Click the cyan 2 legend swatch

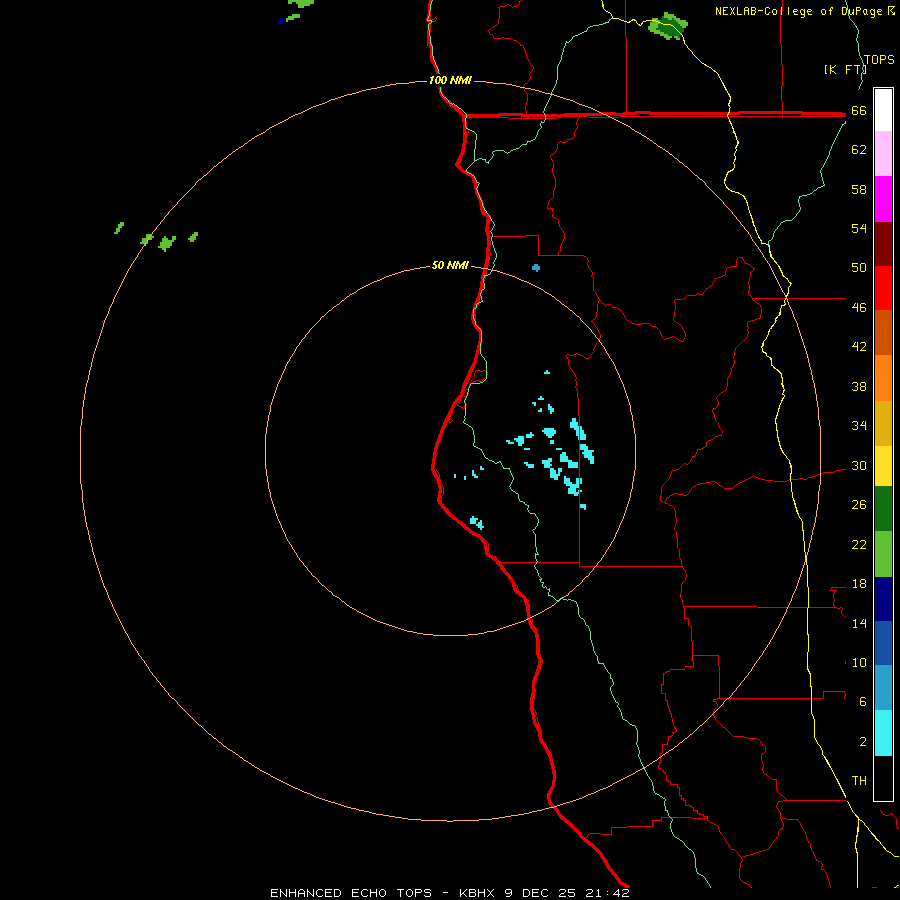[x=883, y=733]
